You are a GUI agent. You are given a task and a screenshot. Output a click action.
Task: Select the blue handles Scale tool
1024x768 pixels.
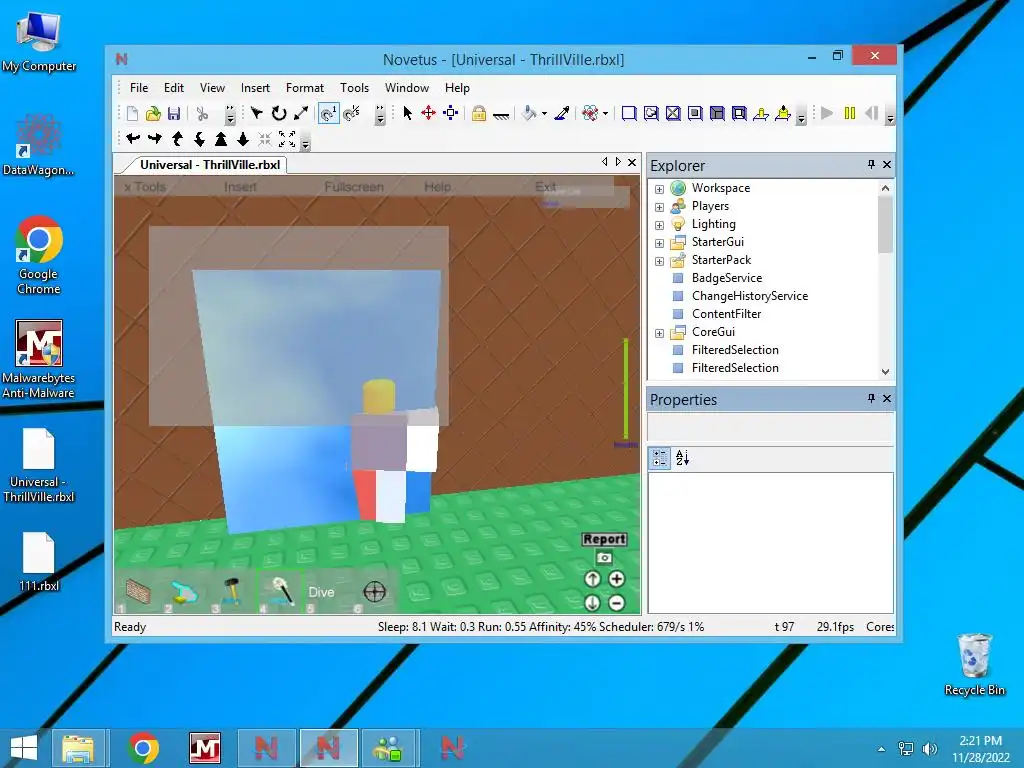tap(451, 114)
